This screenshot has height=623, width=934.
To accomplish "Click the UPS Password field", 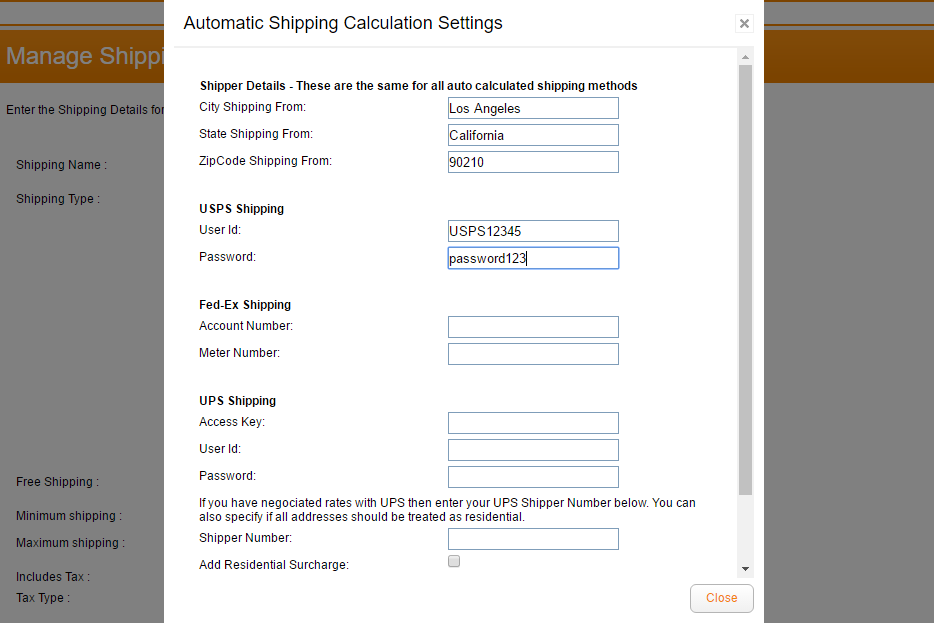I will coord(533,477).
